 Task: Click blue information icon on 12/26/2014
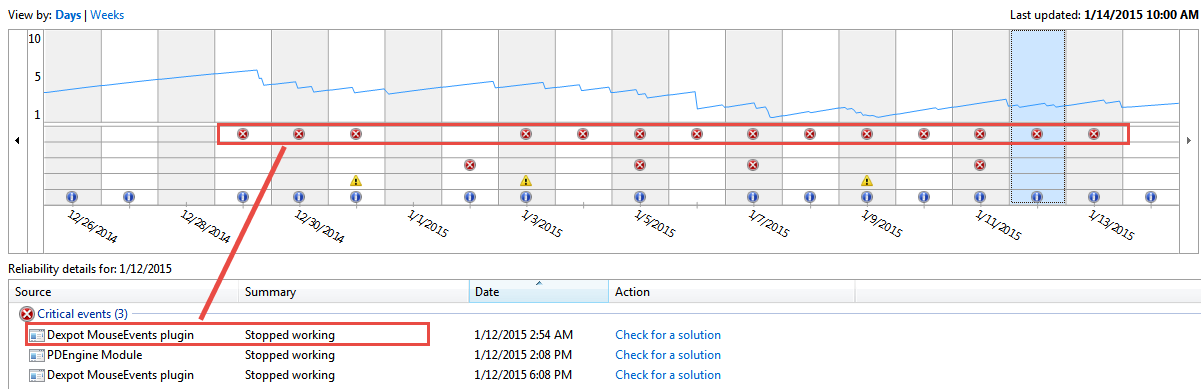[72, 197]
